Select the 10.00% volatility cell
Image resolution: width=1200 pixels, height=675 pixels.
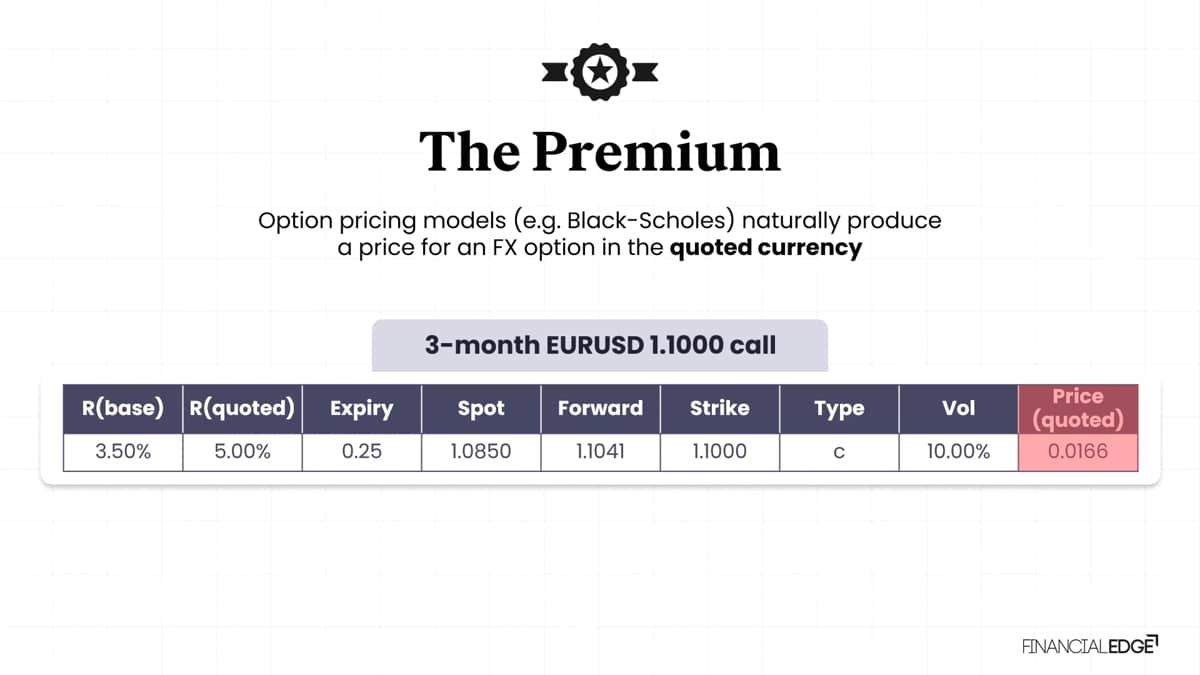[x=958, y=452]
